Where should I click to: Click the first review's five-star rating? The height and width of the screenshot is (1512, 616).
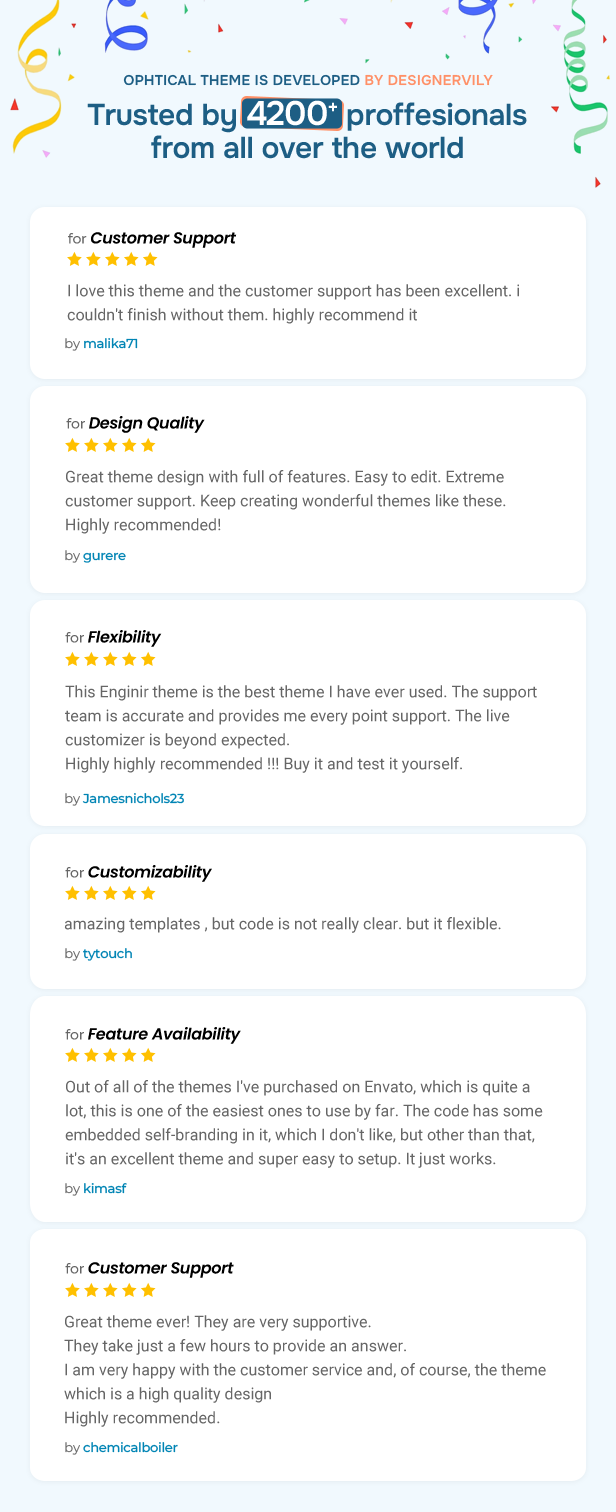113,259
